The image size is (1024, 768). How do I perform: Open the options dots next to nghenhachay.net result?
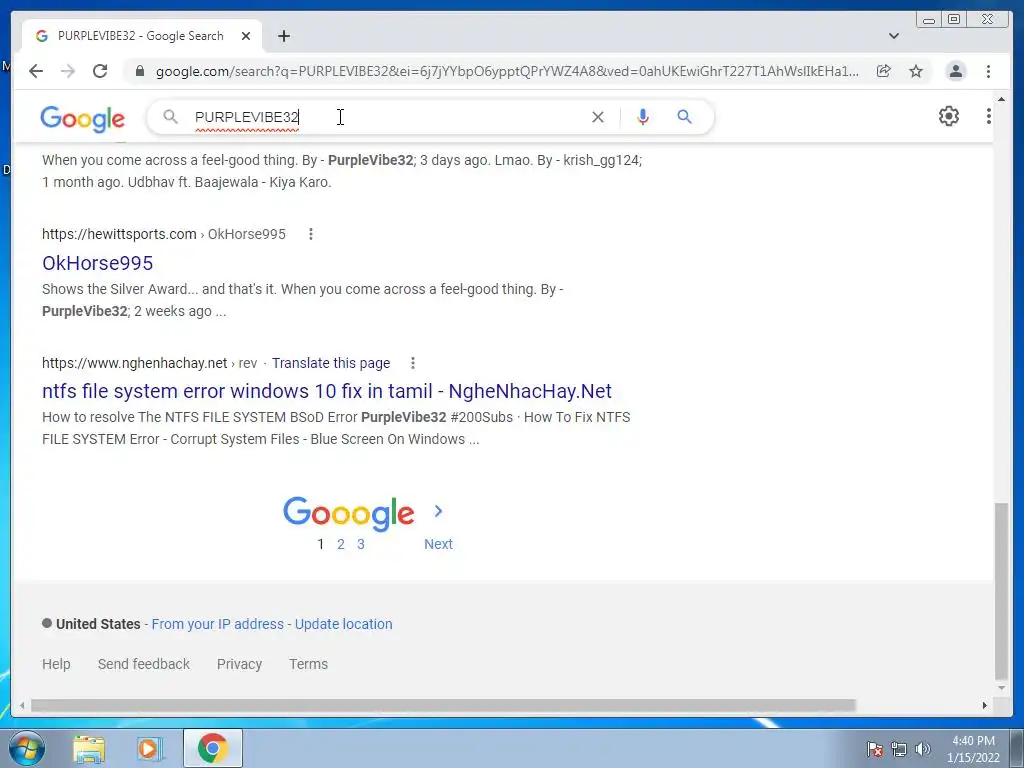click(413, 362)
